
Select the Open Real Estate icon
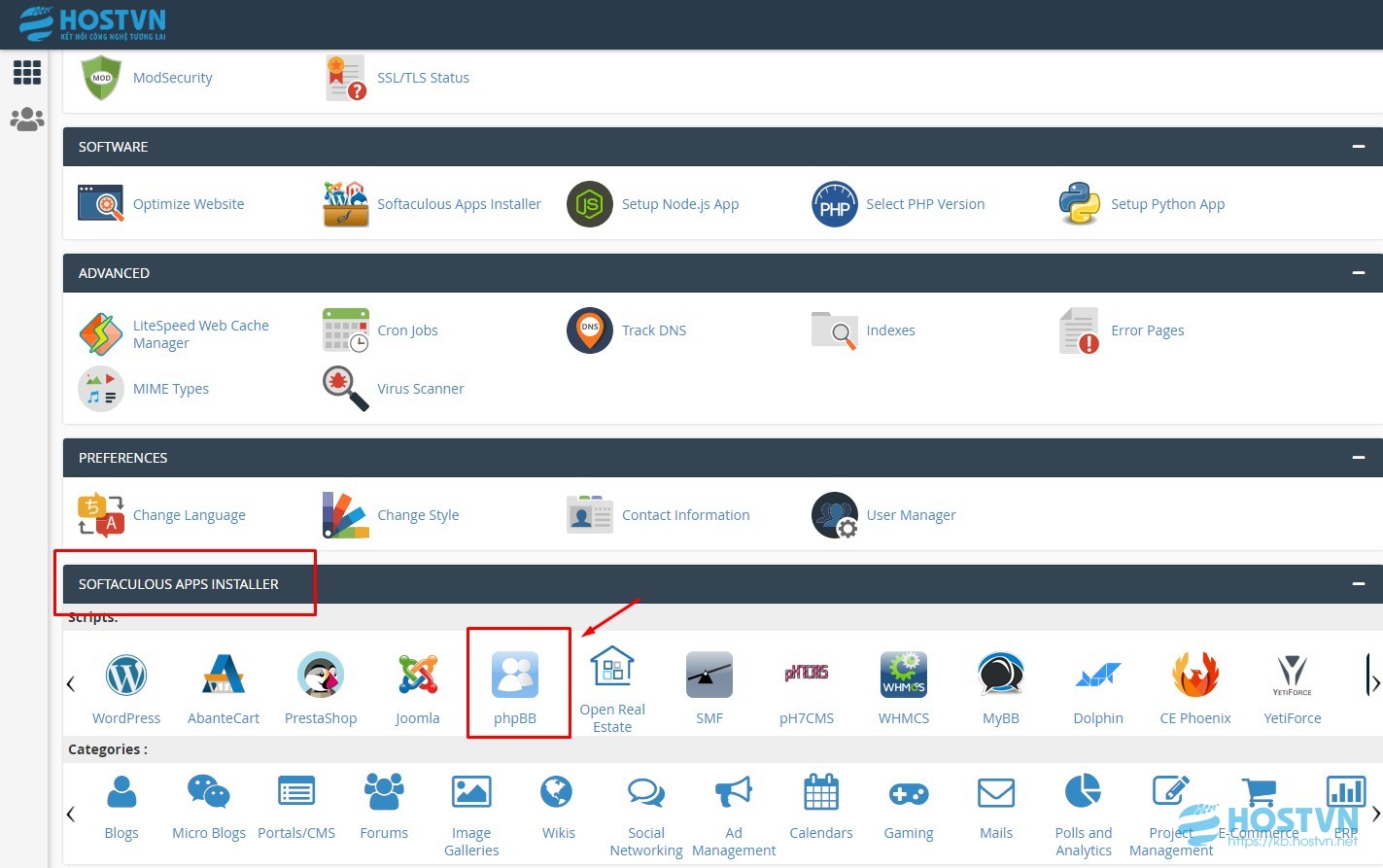612,667
